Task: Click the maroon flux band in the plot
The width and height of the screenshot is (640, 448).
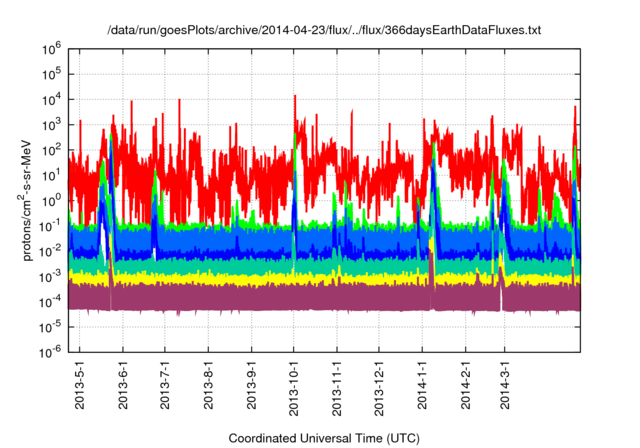Action: coord(300,297)
